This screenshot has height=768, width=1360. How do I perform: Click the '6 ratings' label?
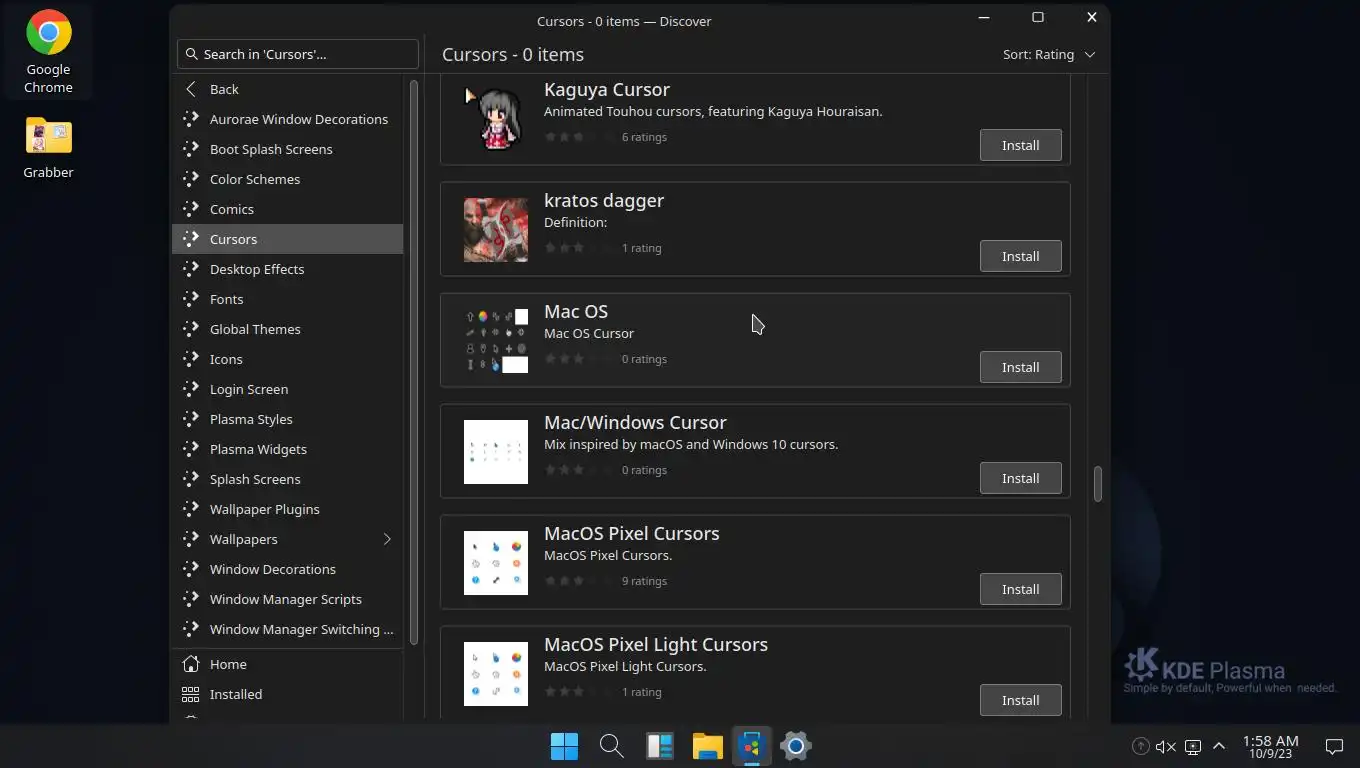click(x=644, y=137)
